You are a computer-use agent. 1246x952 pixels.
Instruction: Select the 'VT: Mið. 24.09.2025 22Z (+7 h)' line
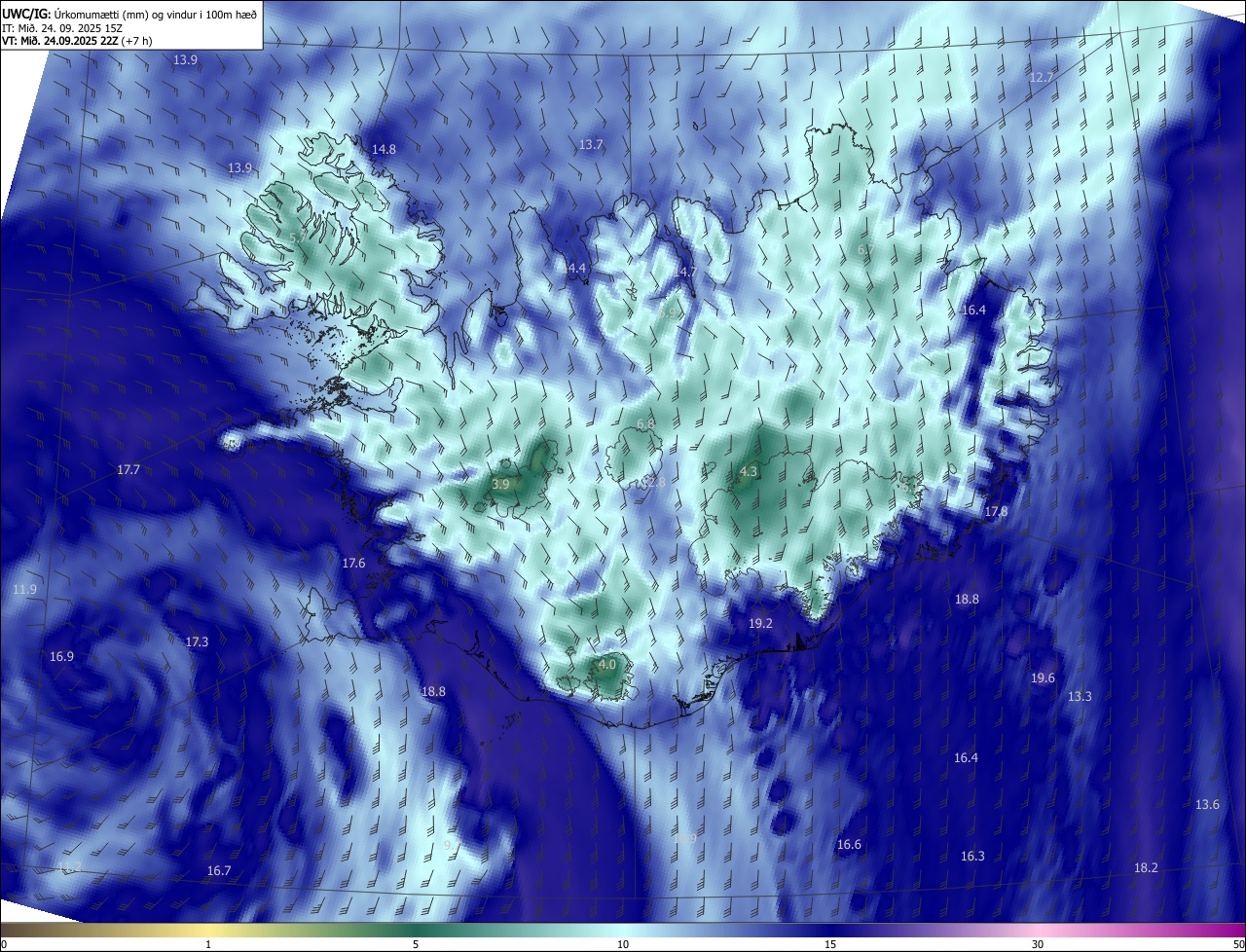[x=76, y=41]
